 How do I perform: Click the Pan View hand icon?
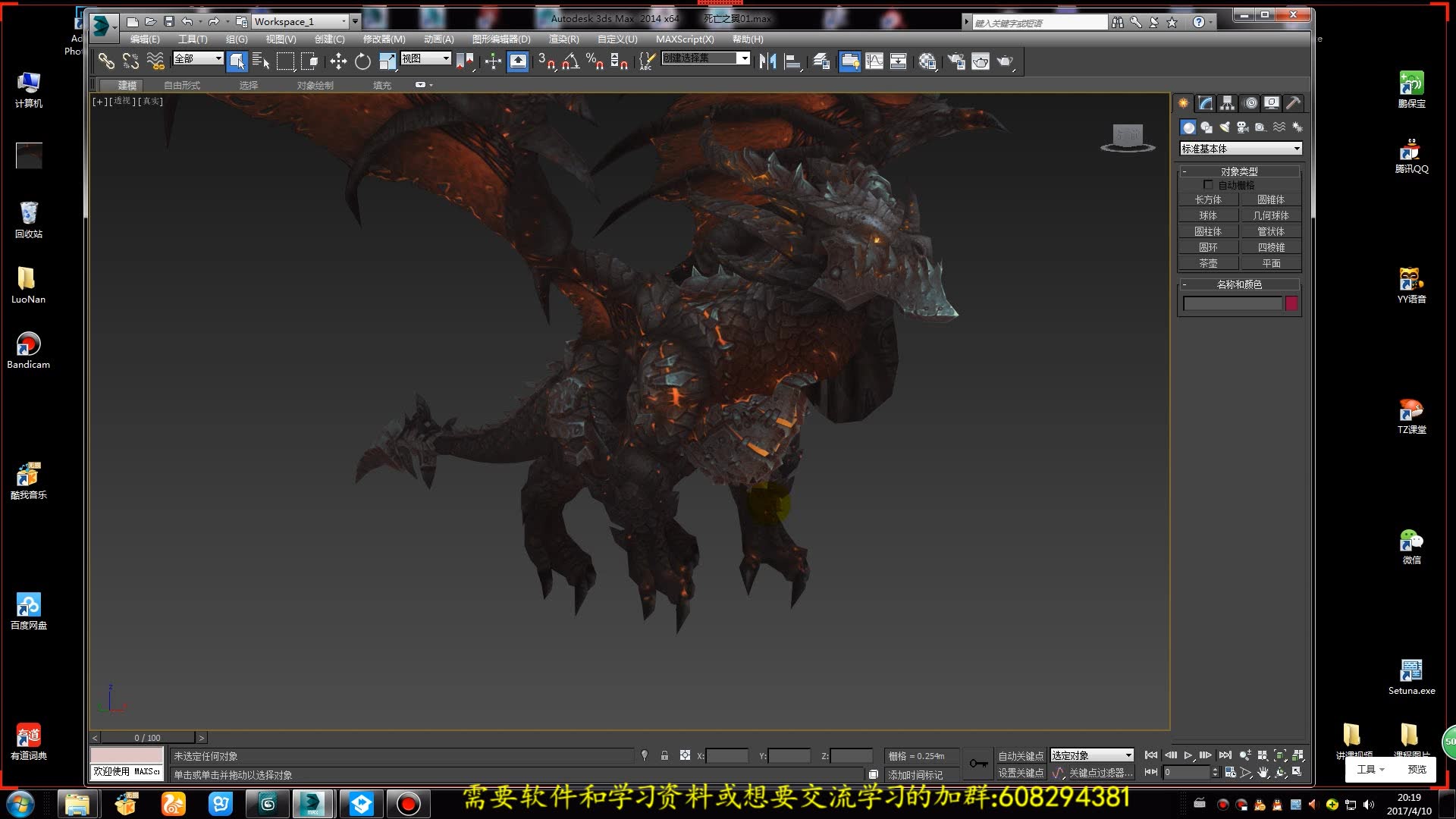coord(1263,773)
